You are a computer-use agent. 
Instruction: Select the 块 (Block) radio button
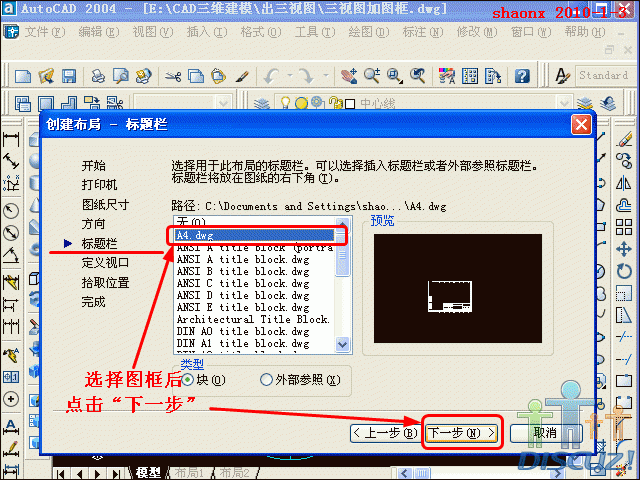(187, 380)
